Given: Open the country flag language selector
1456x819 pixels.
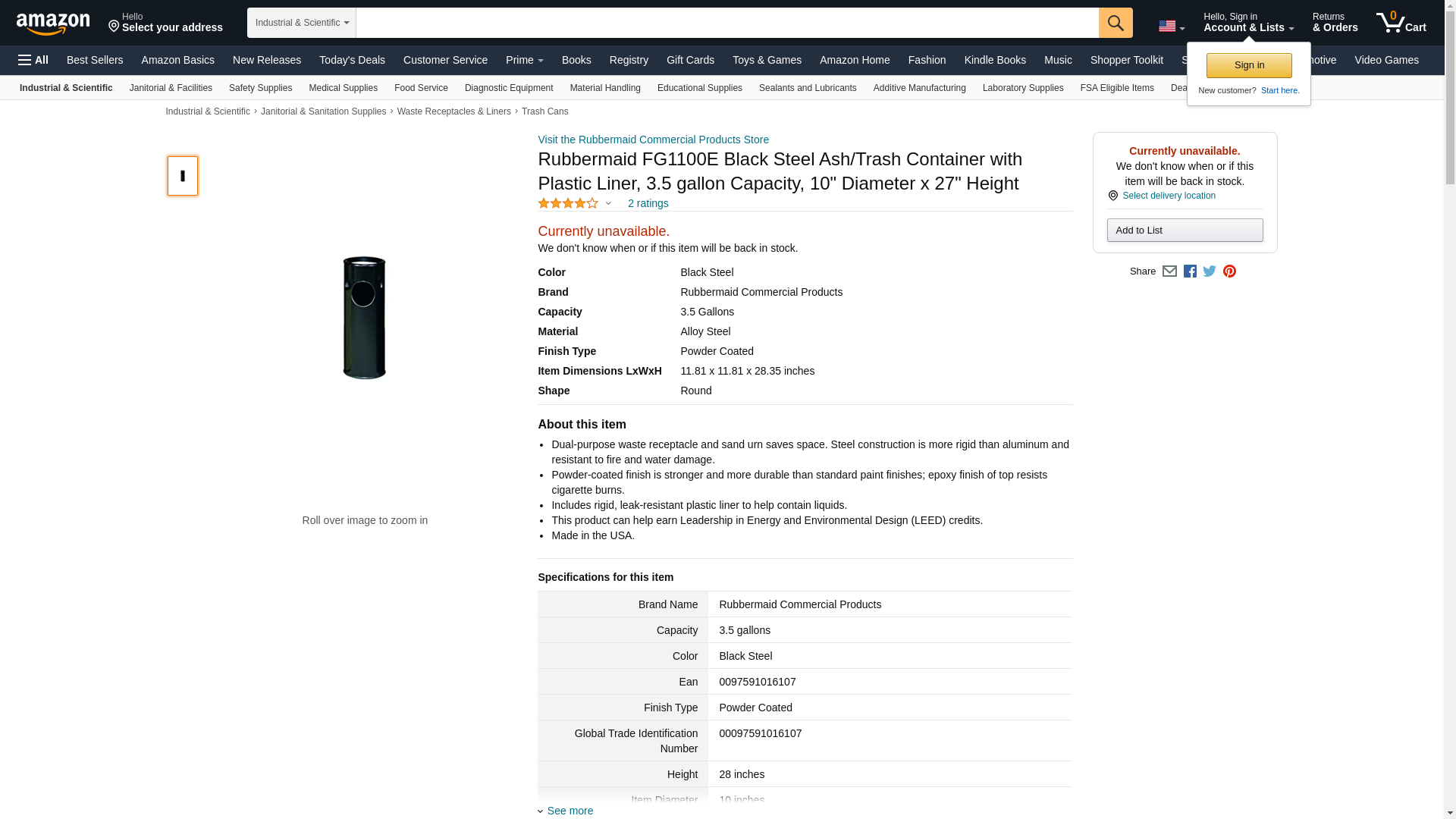Looking at the screenshot, I should (1171, 27).
